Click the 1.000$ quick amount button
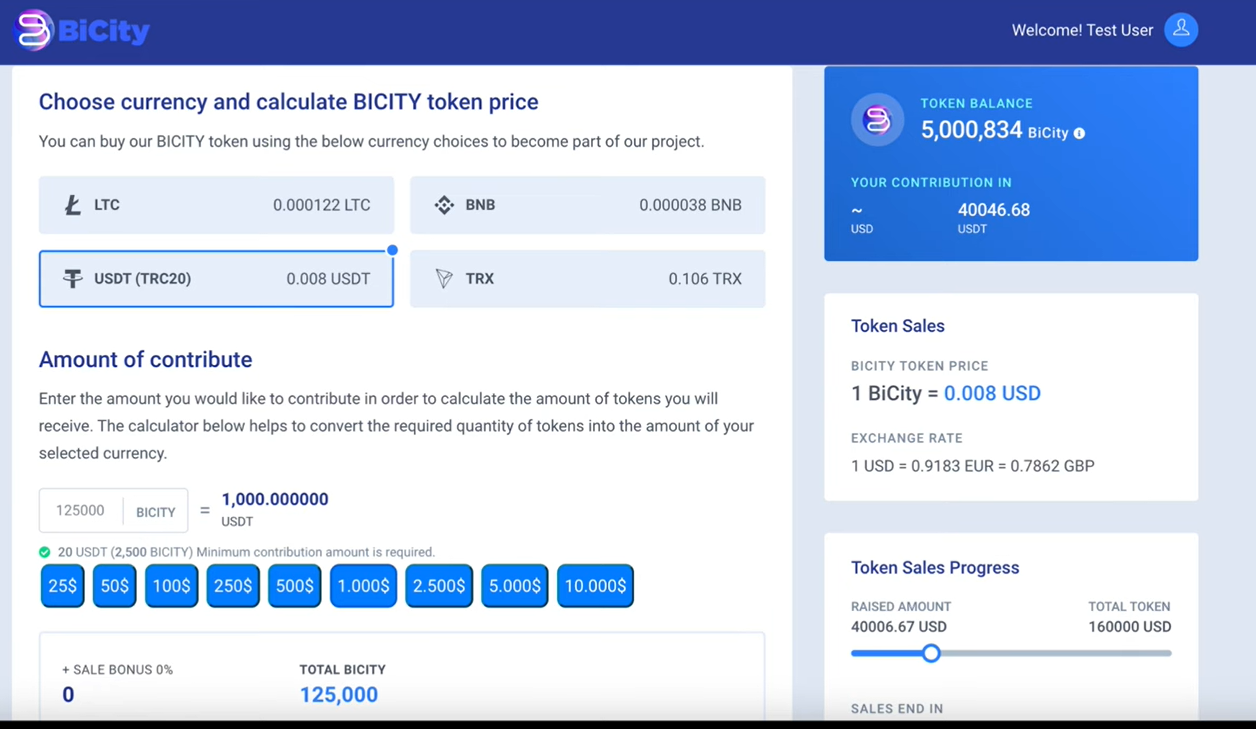 (363, 586)
